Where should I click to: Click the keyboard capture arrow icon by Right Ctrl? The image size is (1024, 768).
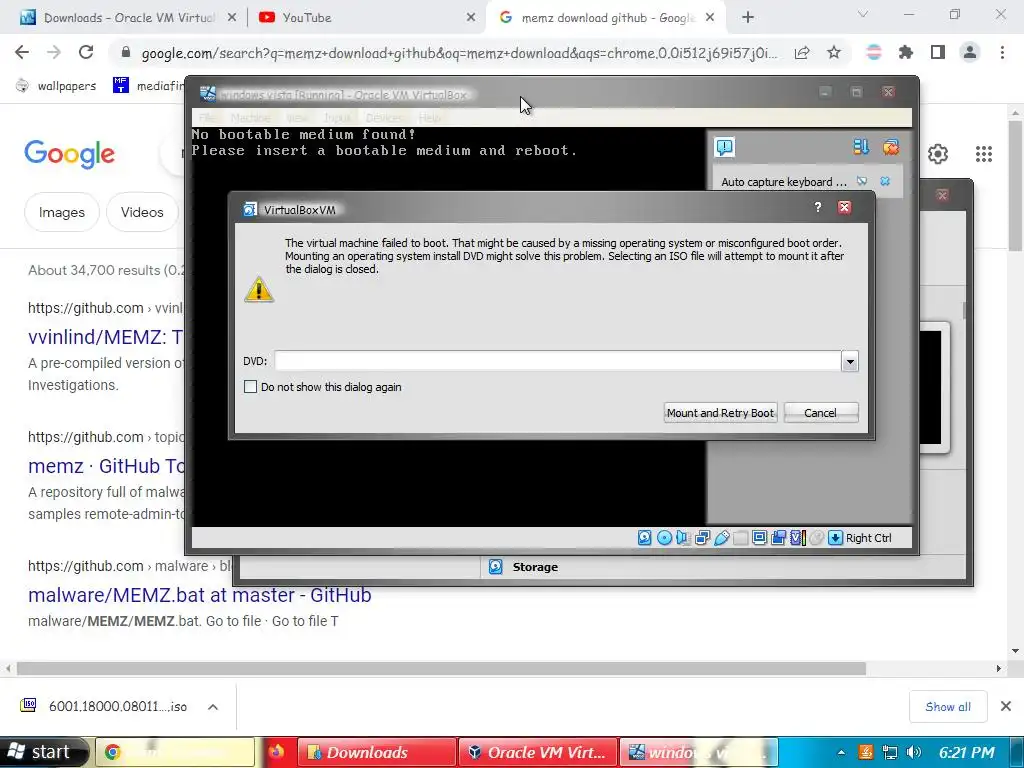coord(835,537)
